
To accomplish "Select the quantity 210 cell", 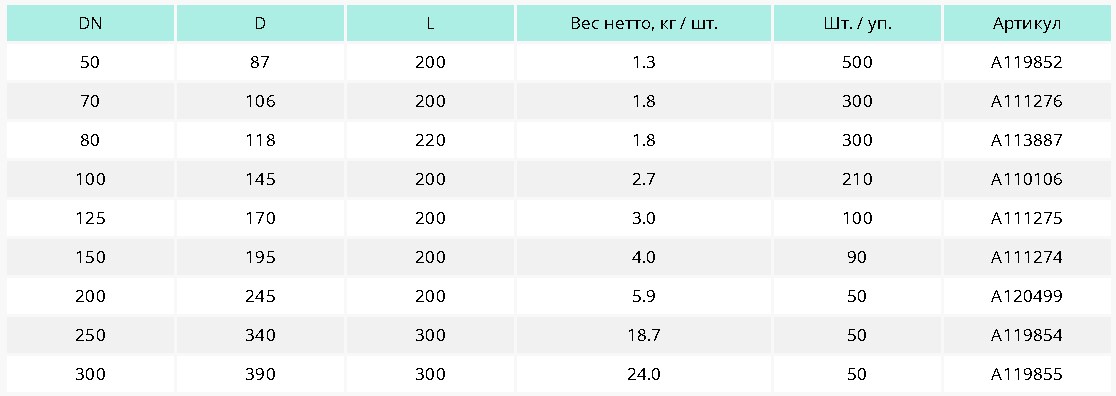I will 857,179.
